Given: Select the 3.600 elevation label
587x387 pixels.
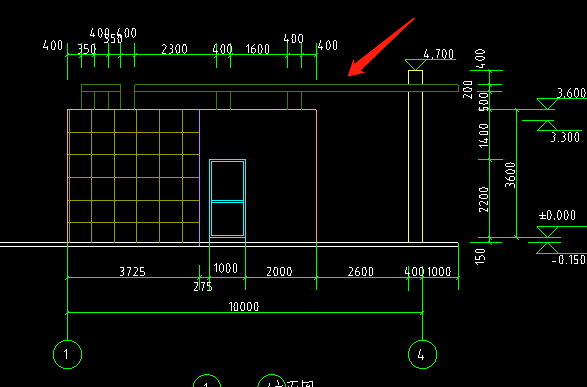Looking at the screenshot, I should click(571, 93).
